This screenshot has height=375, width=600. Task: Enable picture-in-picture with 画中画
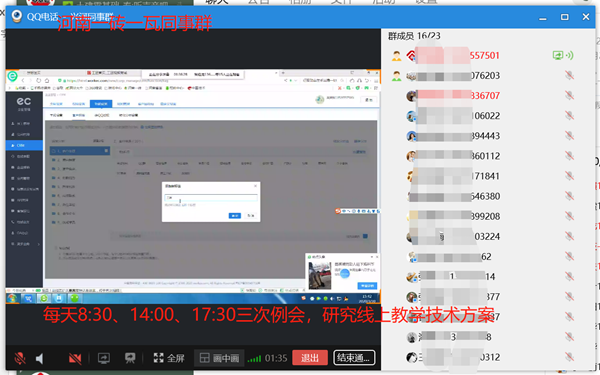tap(219, 358)
